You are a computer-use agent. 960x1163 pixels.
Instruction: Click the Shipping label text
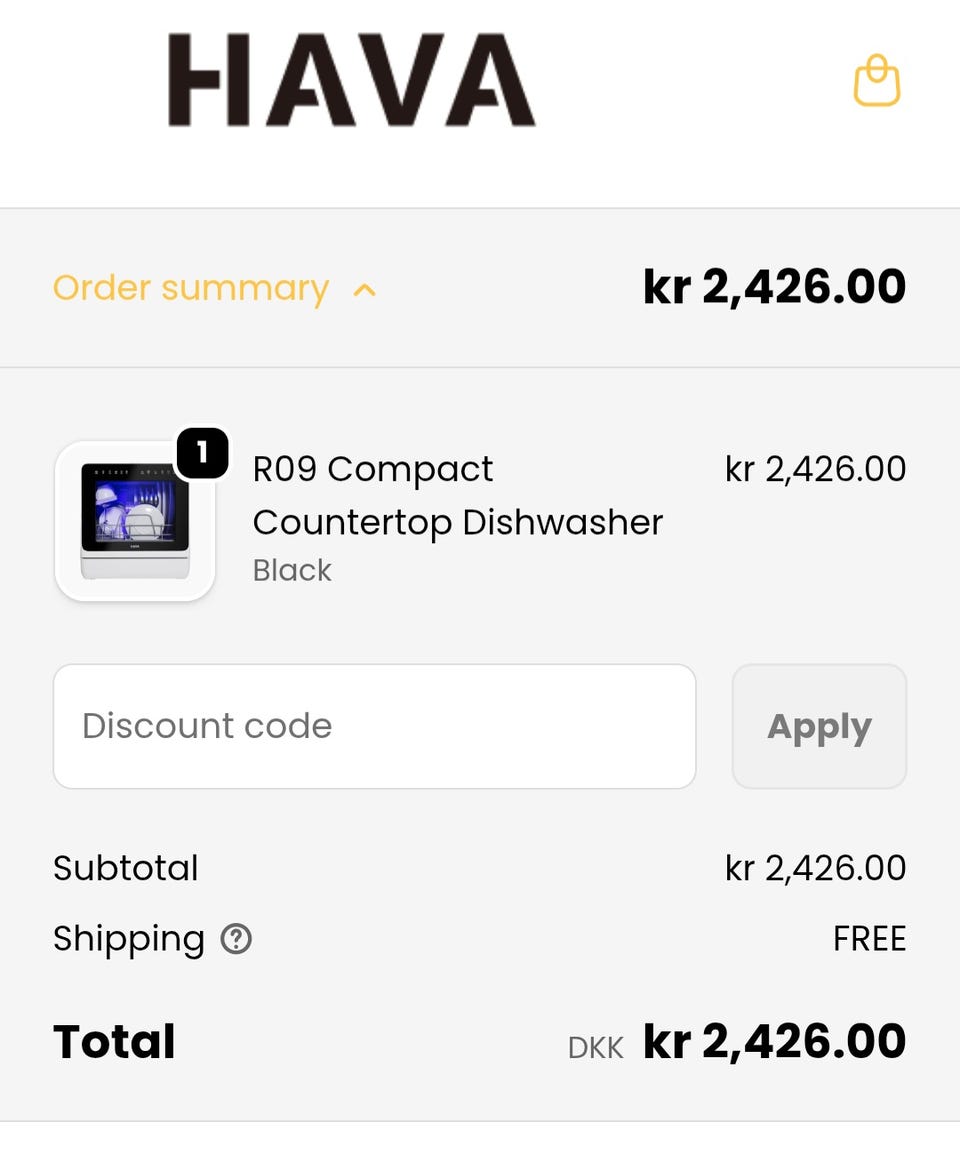point(128,939)
